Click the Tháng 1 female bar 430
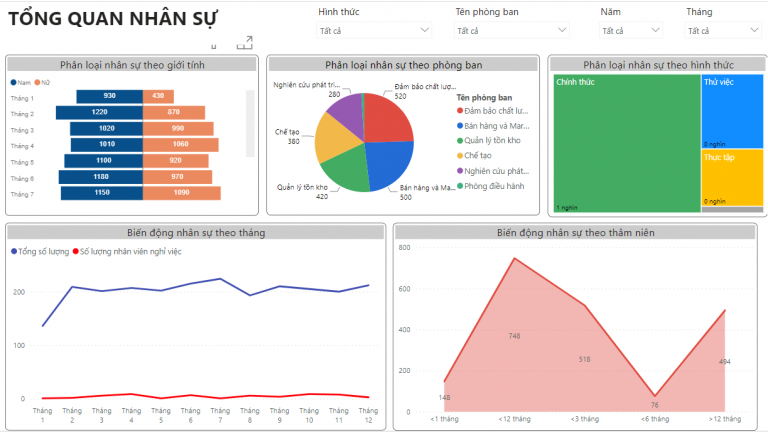 [x=158, y=96]
